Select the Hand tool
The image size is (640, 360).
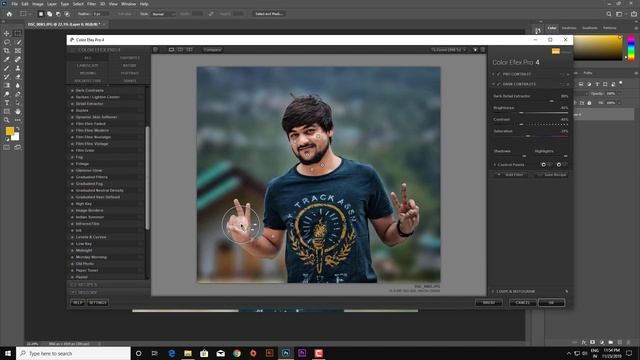coord(18,111)
